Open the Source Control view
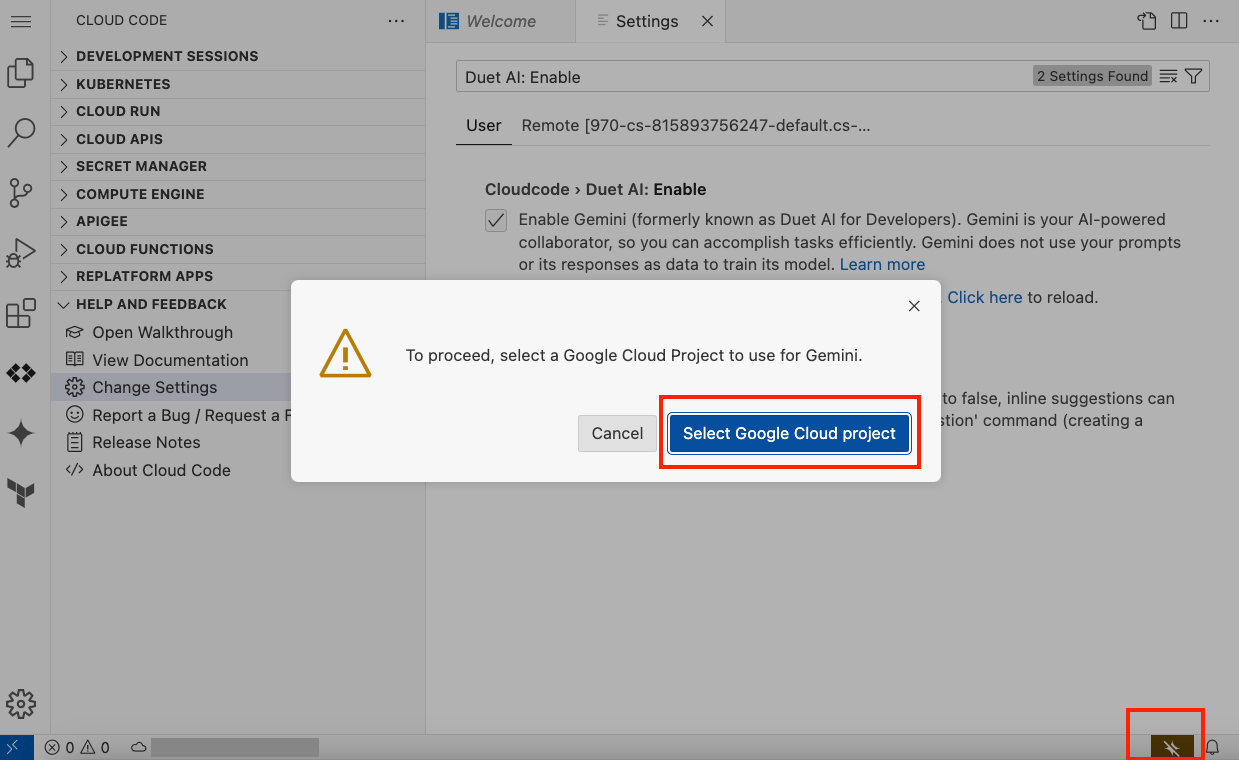This screenshot has height=760, width=1239. pyautogui.click(x=22, y=192)
